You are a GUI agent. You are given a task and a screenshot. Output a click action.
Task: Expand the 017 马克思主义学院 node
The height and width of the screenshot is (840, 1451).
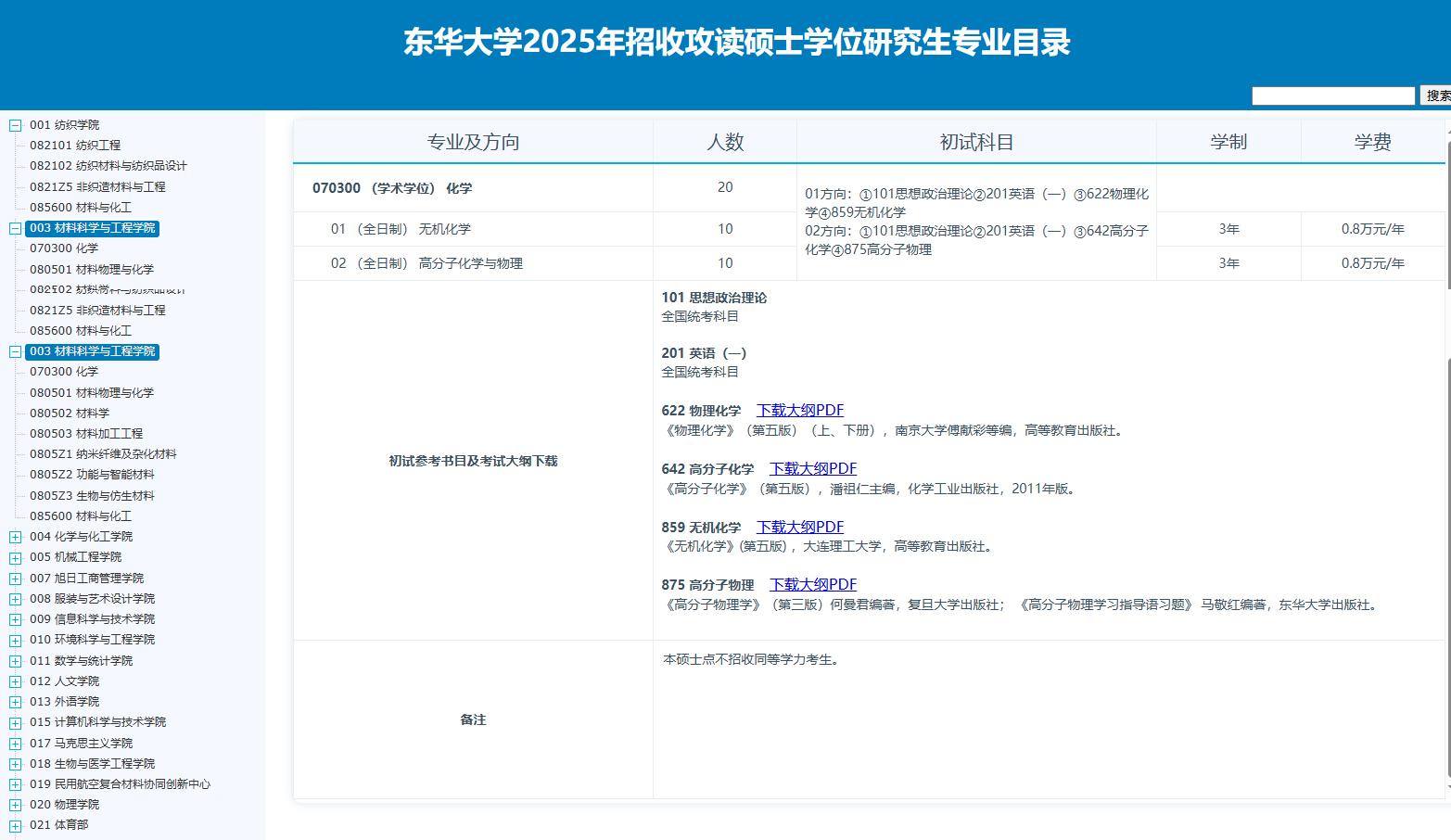[15, 744]
